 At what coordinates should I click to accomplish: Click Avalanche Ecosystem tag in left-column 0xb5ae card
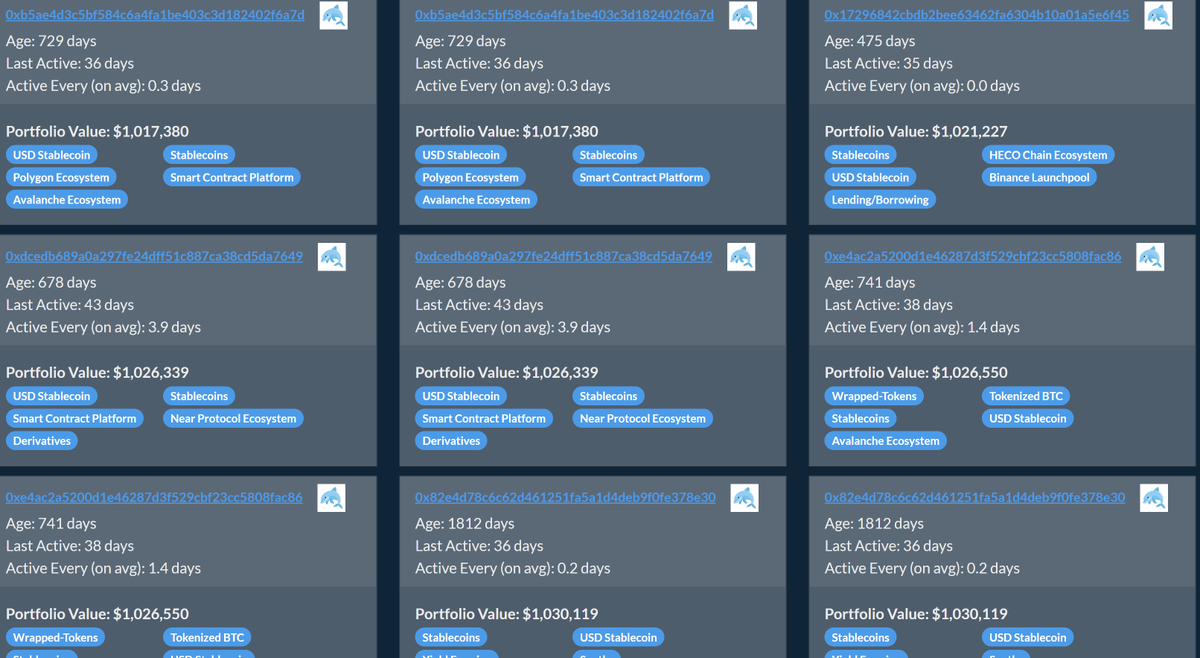pyautogui.click(x=67, y=199)
